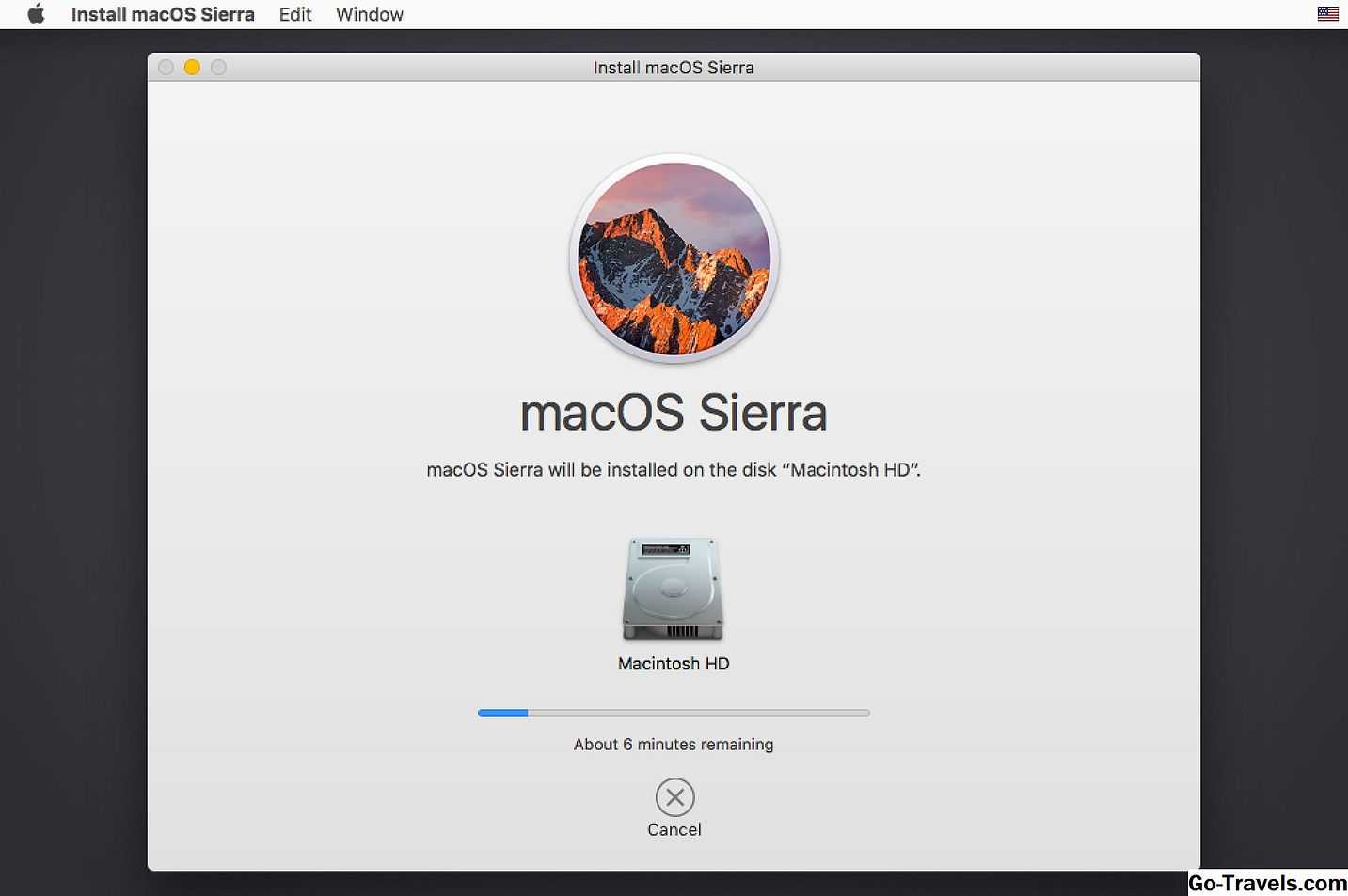
Task: Click the macOS Sierra mountain logo
Action: (674, 259)
